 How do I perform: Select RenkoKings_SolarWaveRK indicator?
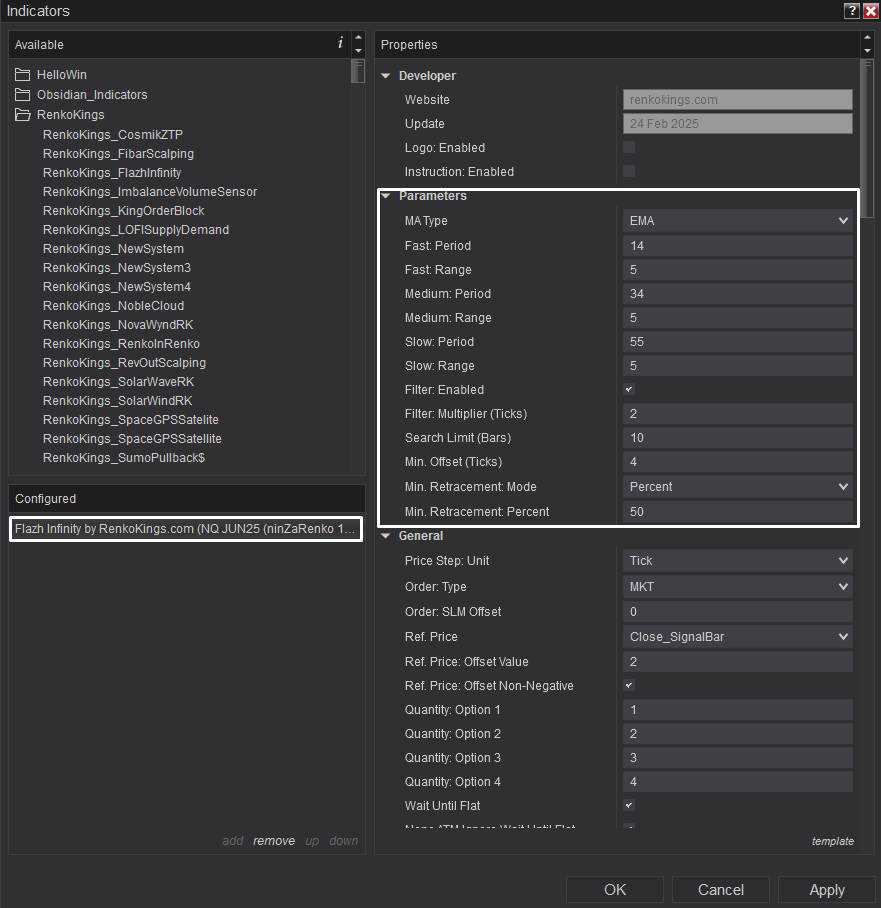tap(119, 382)
